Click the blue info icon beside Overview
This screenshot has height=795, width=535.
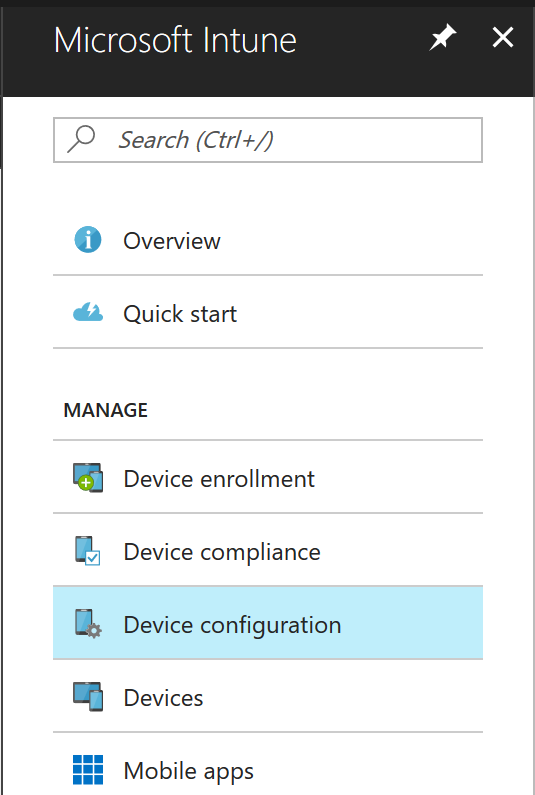pos(88,239)
